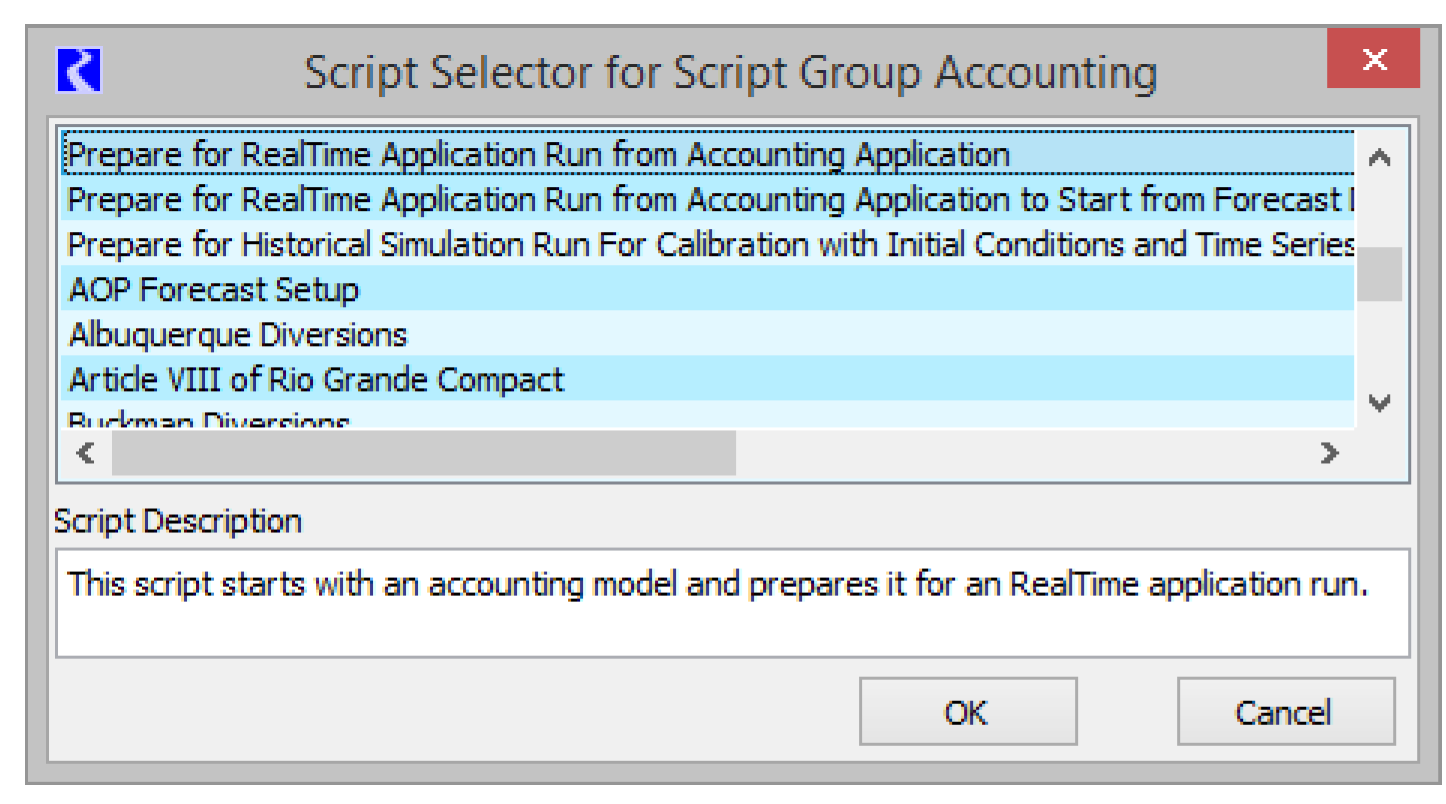Image resolution: width=1446 pixels, height=804 pixels.
Task: Click the horizontal scrollbar thumb
Action: [423, 453]
